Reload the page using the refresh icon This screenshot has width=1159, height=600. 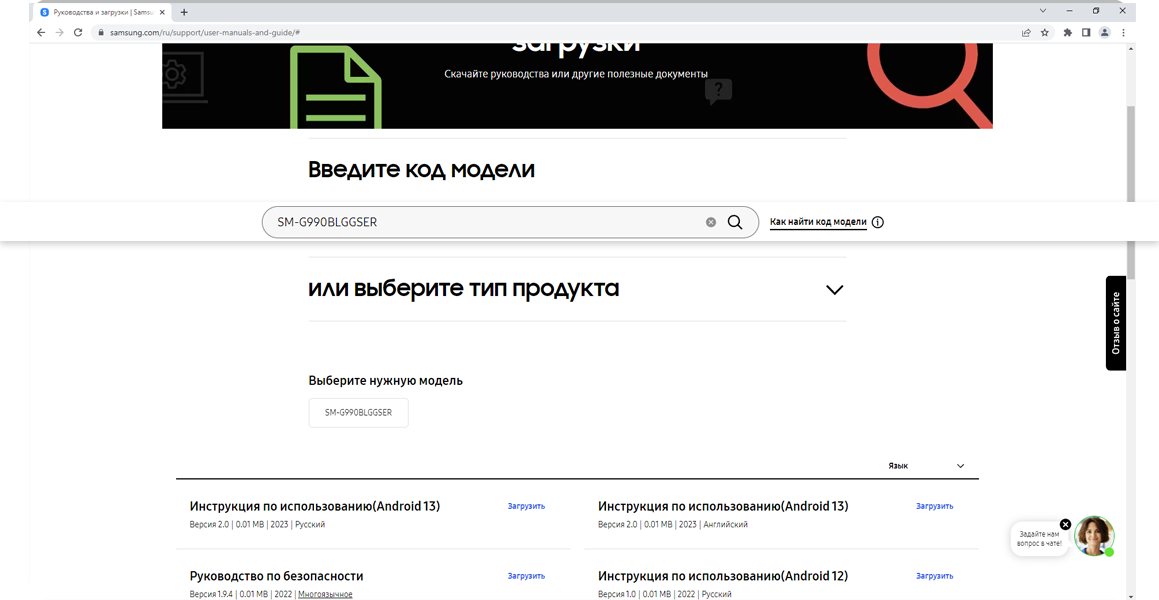(x=78, y=33)
